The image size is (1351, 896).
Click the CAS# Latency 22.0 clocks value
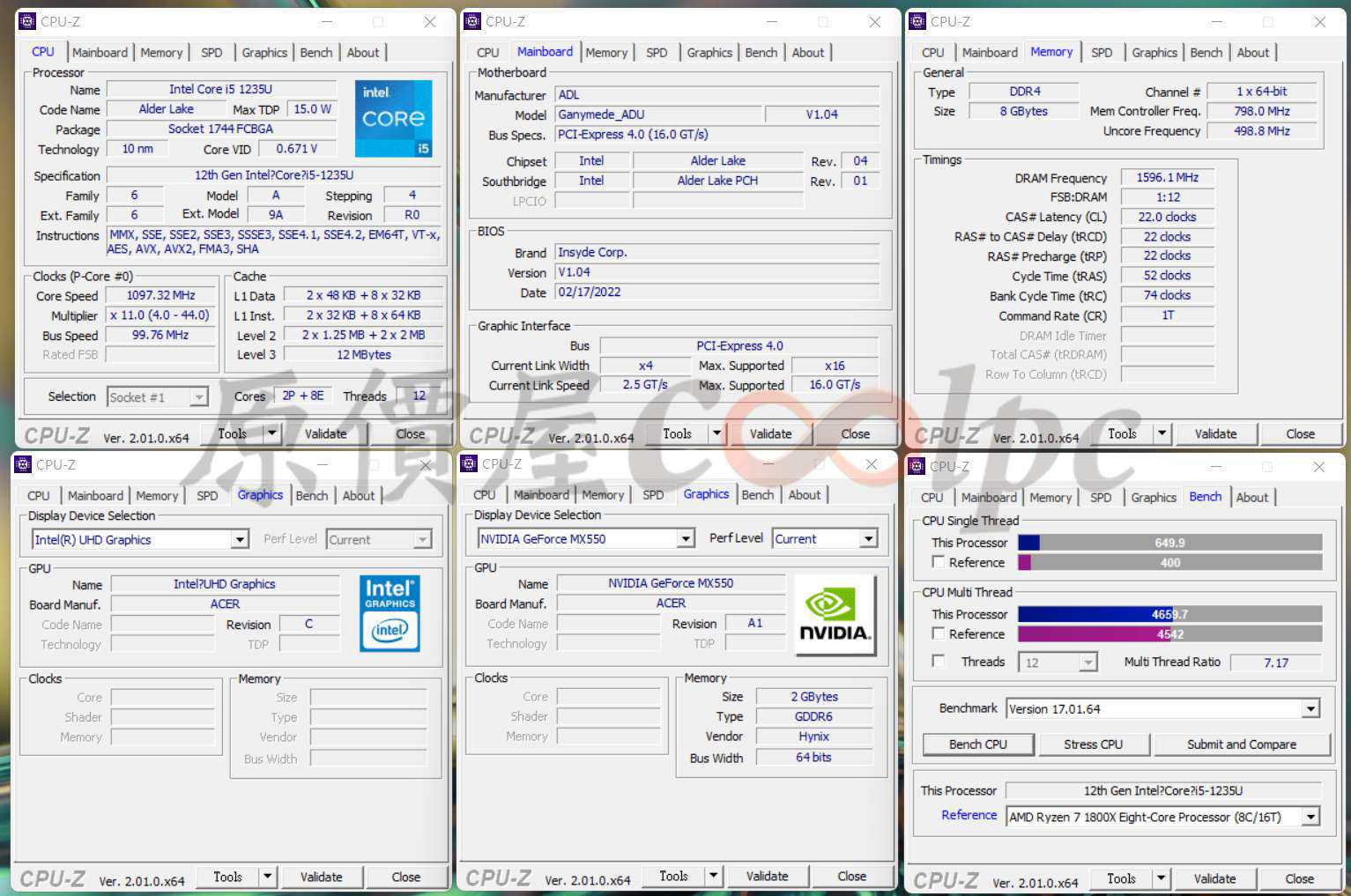click(x=1167, y=217)
